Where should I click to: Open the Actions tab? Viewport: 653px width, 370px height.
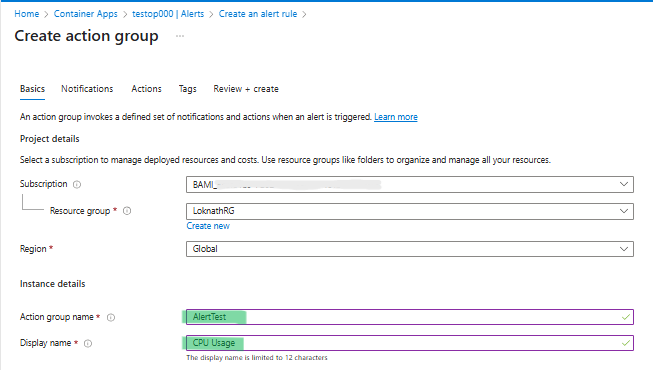pos(146,89)
